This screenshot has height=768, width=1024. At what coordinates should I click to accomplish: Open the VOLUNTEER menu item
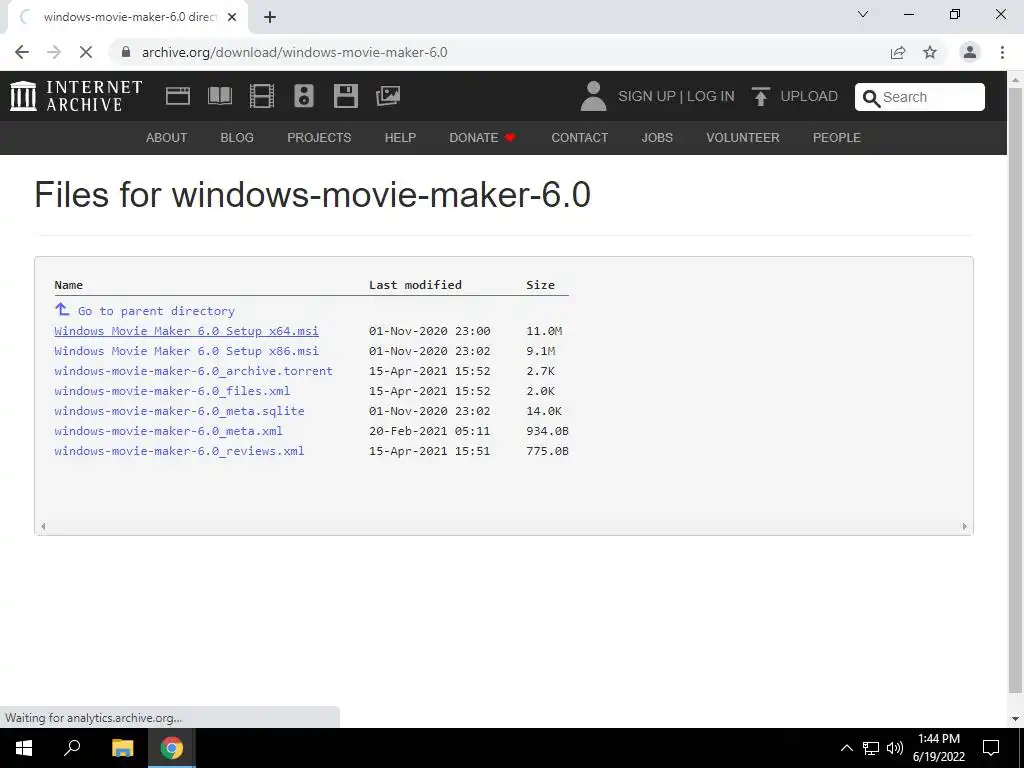point(743,138)
